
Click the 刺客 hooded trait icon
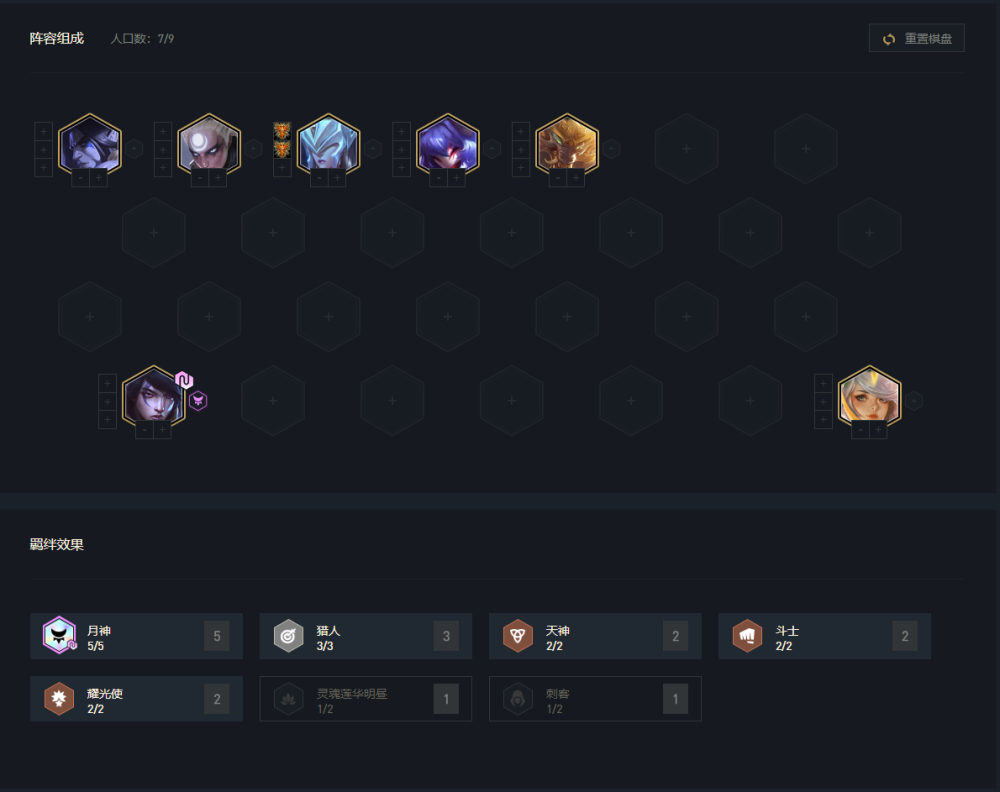tap(518, 699)
